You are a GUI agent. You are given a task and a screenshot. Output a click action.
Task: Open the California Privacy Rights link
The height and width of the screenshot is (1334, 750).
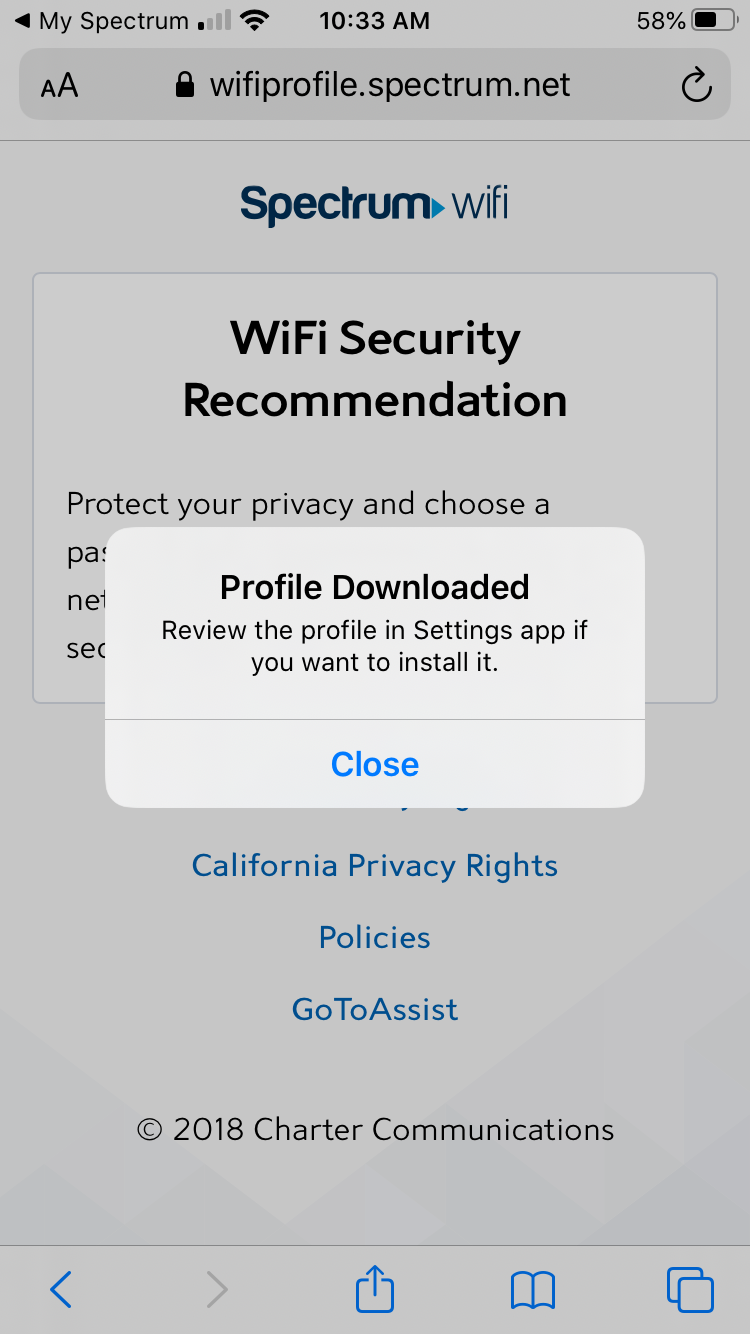[375, 865]
